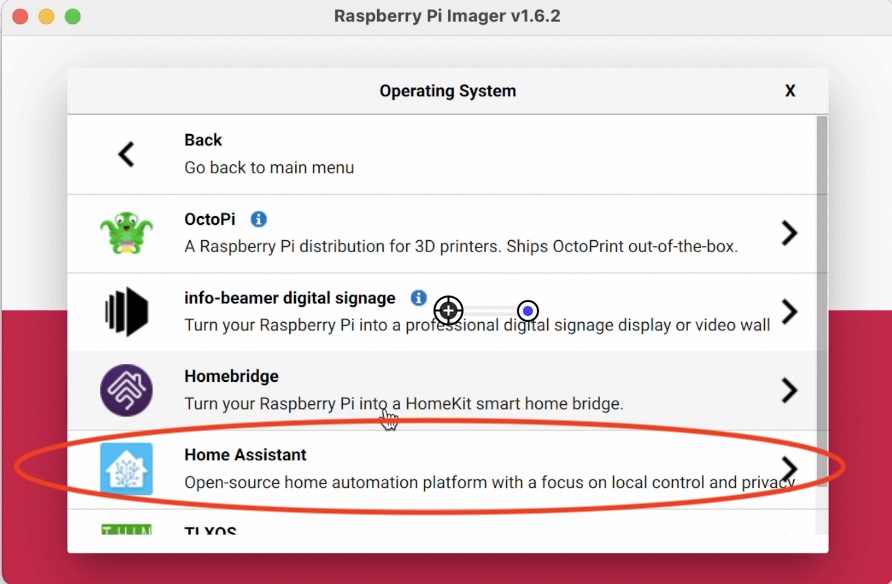
Task: Expand the Homebridge submenu chevron
Action: point(789,390)
